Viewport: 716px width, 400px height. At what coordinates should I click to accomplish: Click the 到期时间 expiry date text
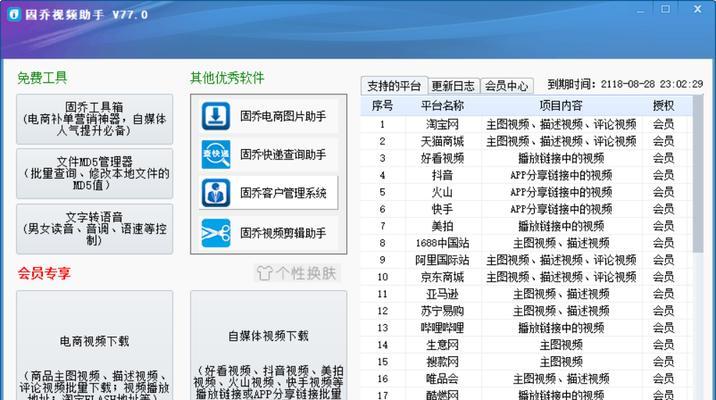tap(625, 84)
